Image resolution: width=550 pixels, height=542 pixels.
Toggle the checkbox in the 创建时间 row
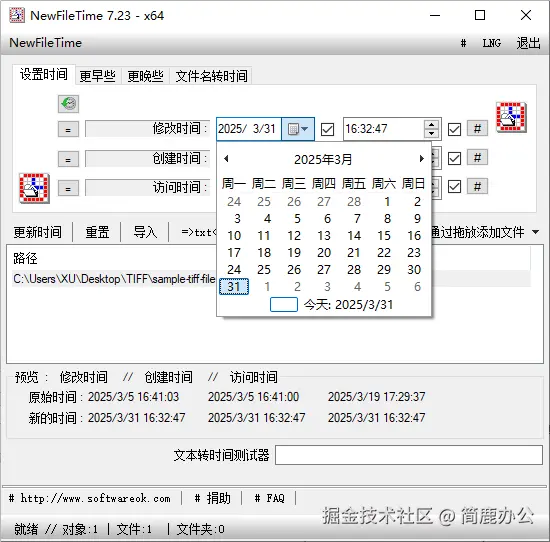point(454,159)
